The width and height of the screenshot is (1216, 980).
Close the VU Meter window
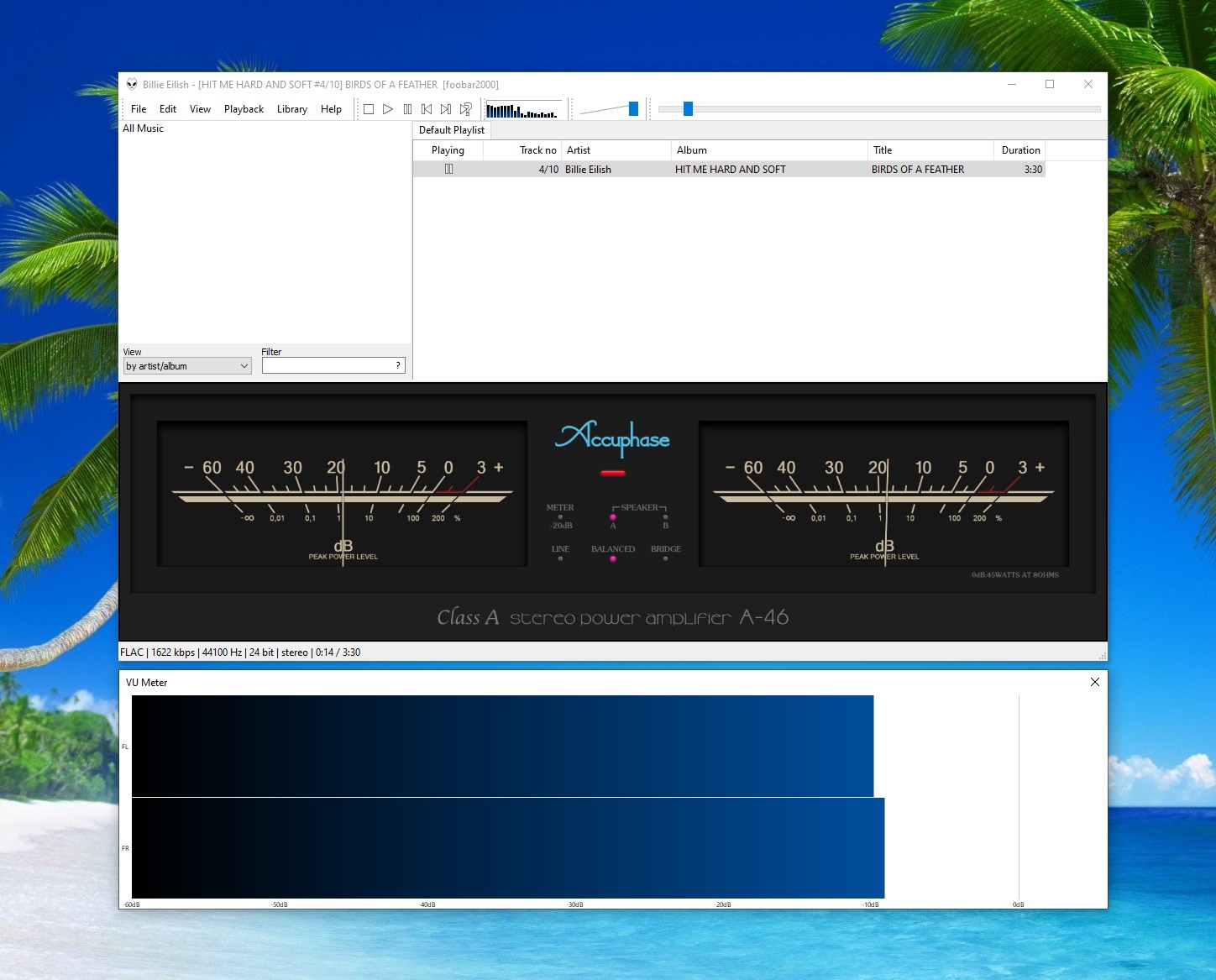(x=1094, y=682)
